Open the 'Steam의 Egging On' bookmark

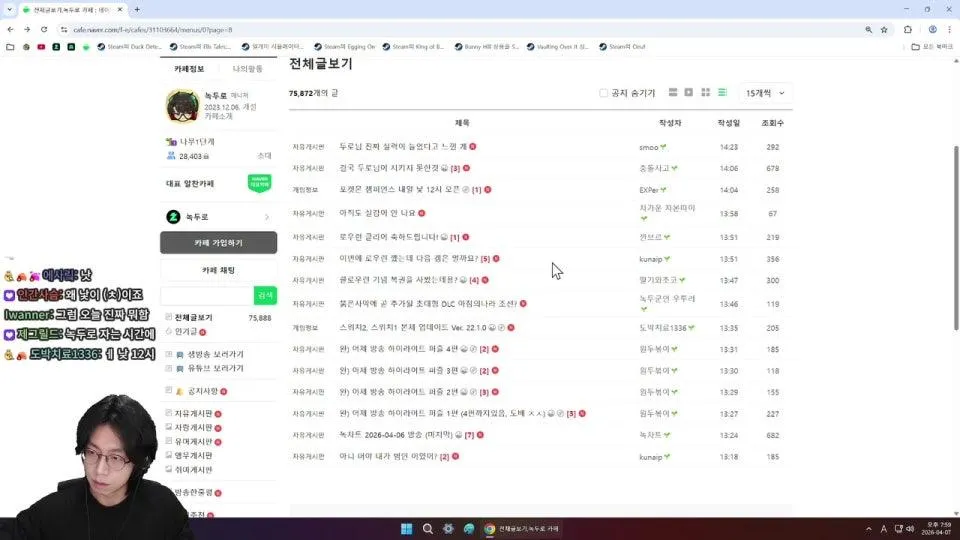pyautogui.click(x=344, y=47)
